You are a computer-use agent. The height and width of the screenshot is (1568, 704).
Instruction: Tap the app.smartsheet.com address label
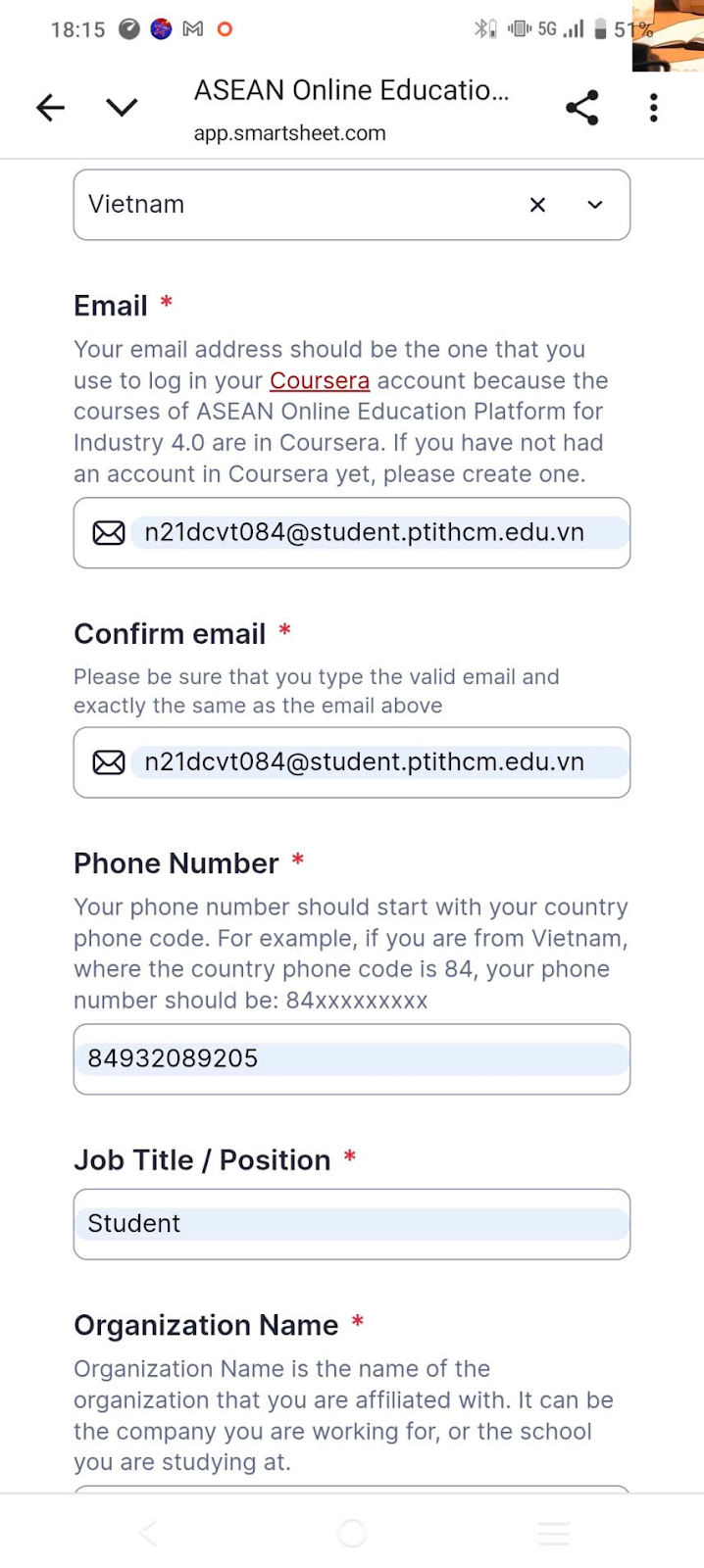pyautogui.click(x=289, y=134)
